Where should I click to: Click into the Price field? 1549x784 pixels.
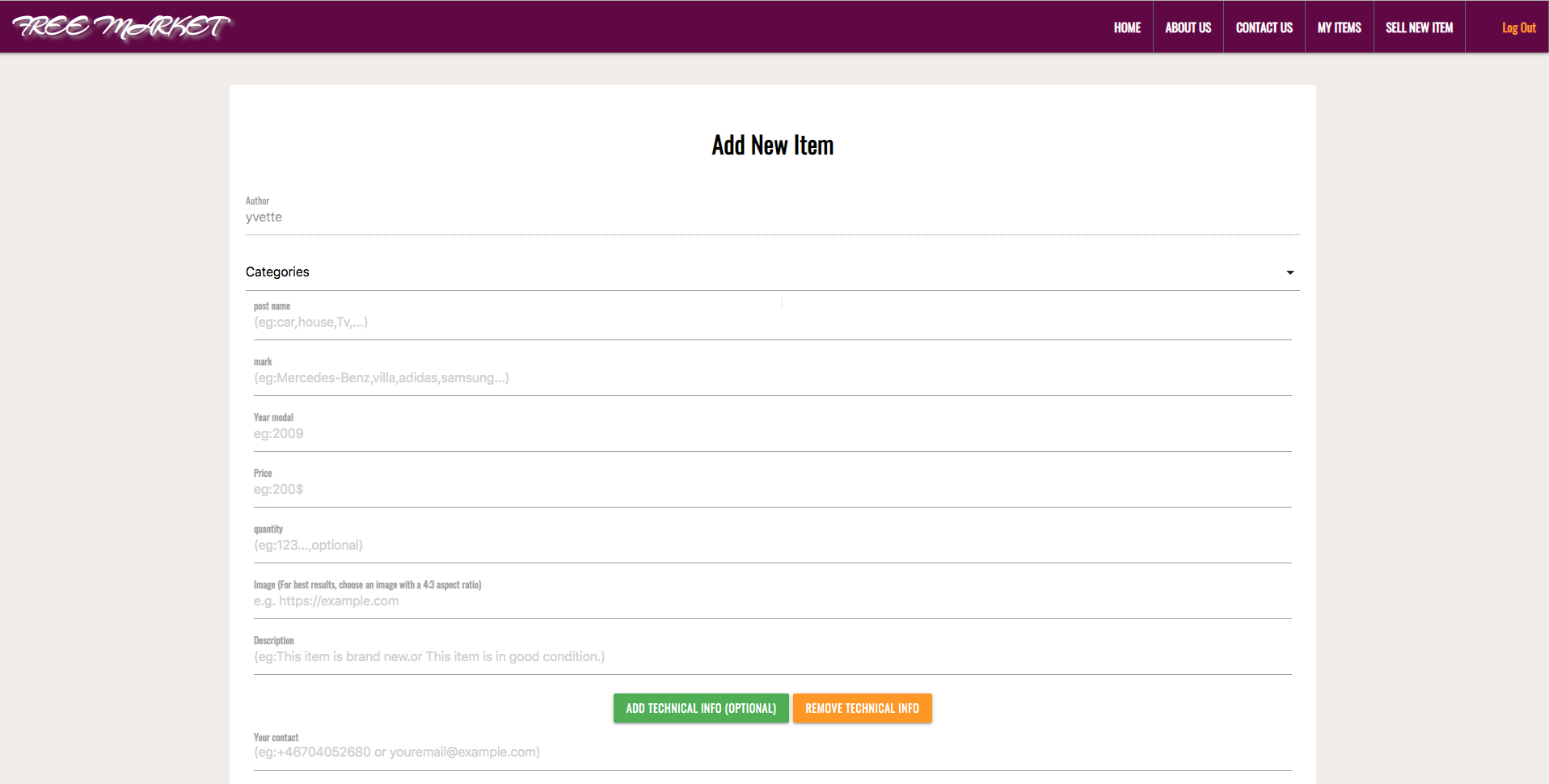772,490
